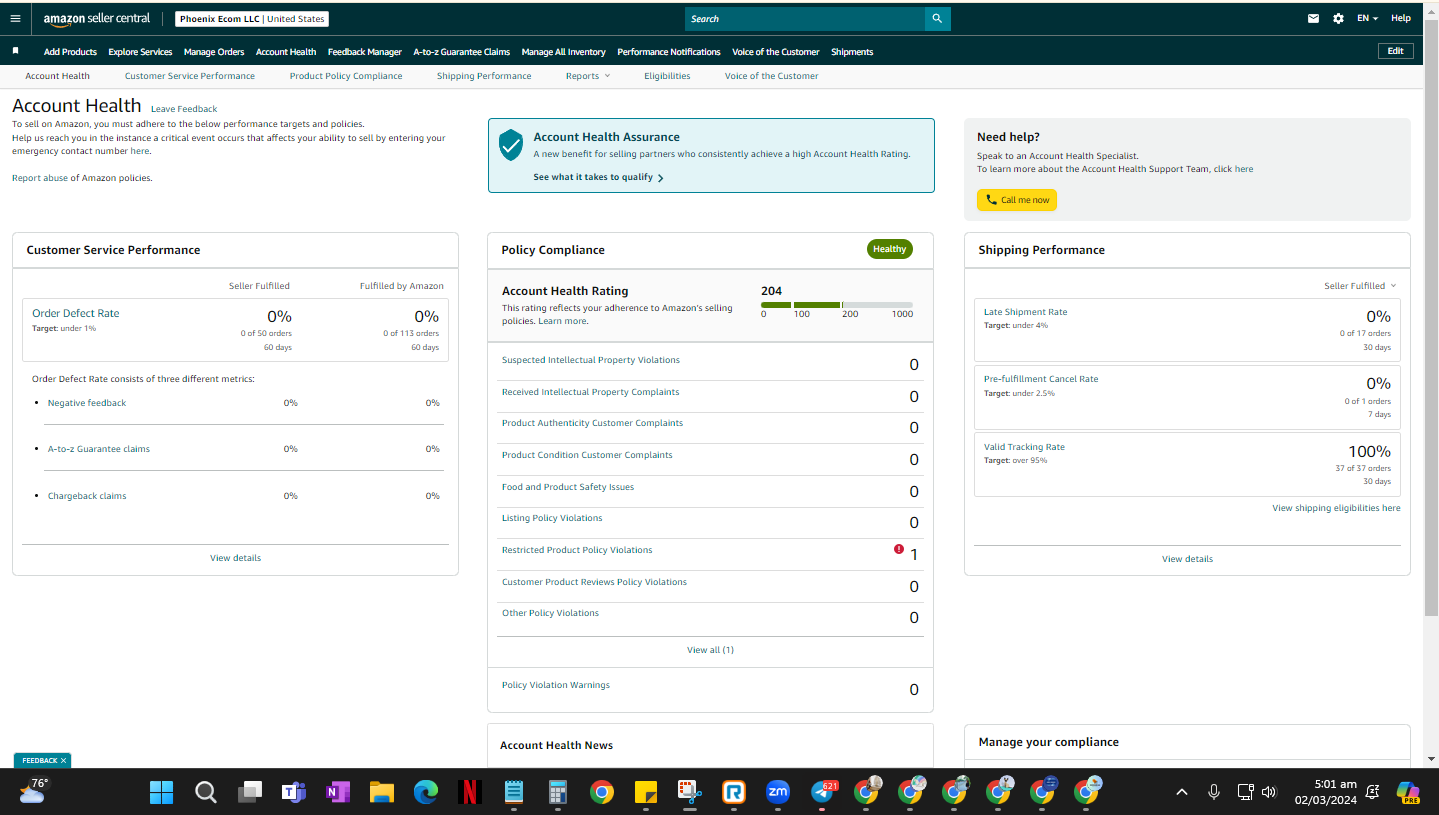Open Seller Fulfilled dropdown in Shipping Performance

(1360, 286)
